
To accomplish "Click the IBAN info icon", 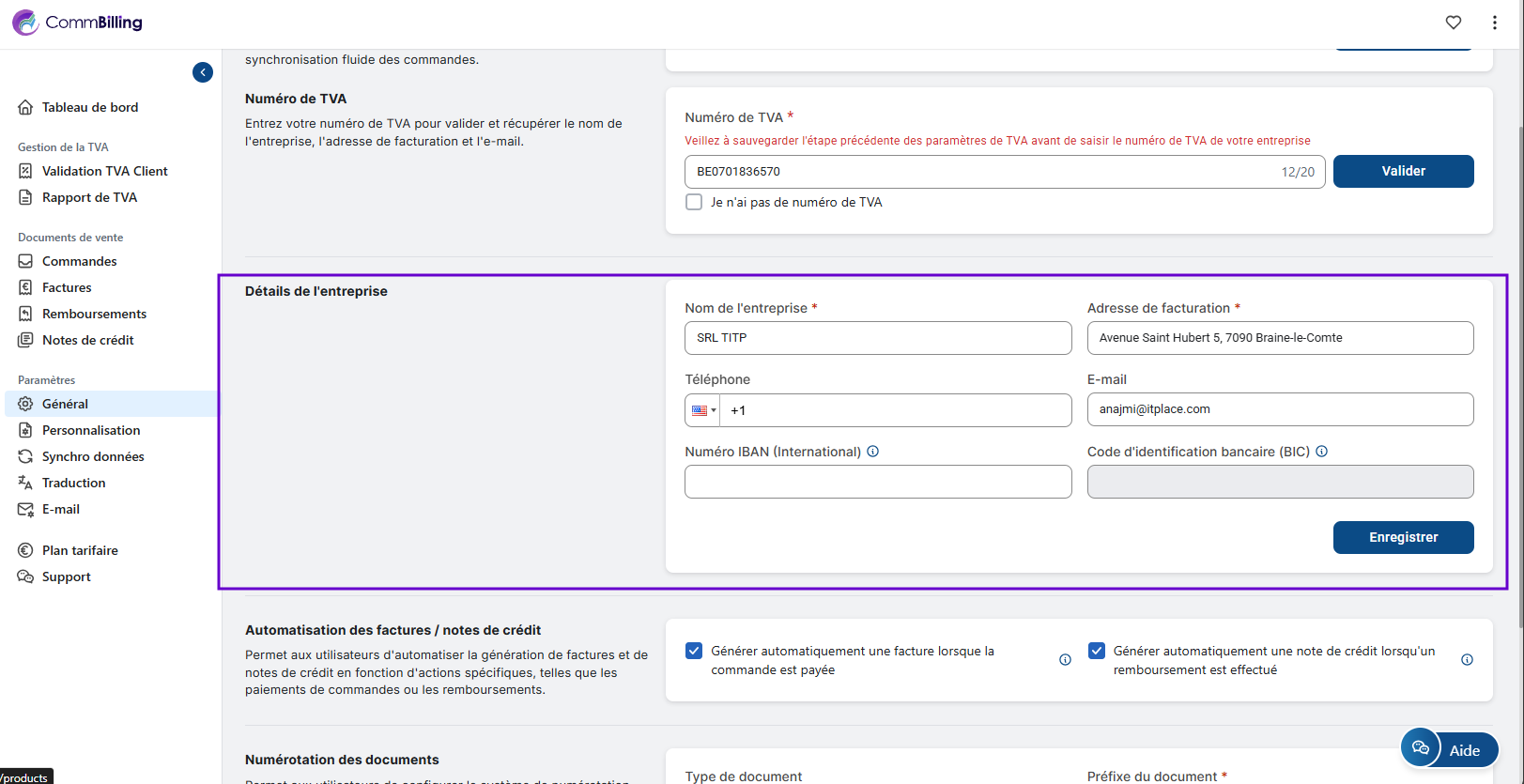I will point(872,452).
